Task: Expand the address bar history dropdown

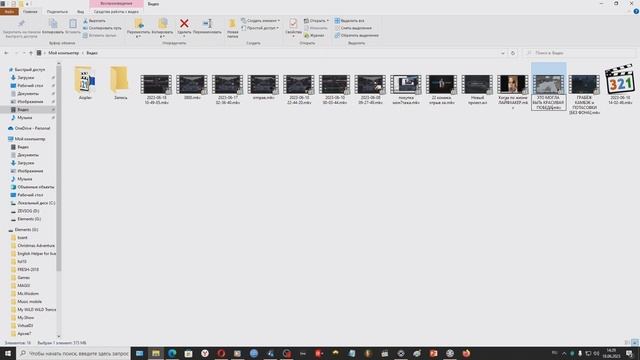Action: point(503,53)
